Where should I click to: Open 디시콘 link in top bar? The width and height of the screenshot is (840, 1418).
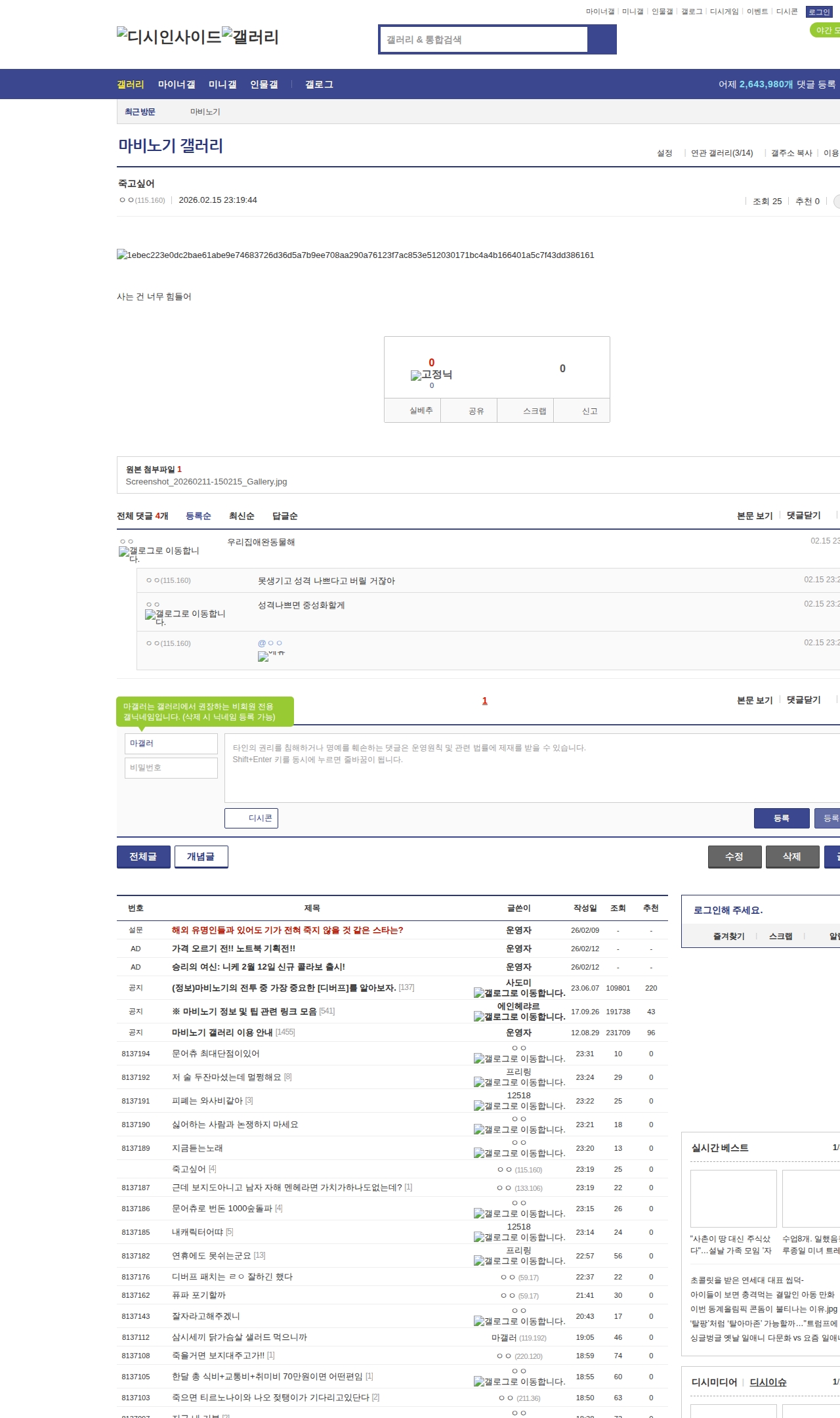point(787,12)
